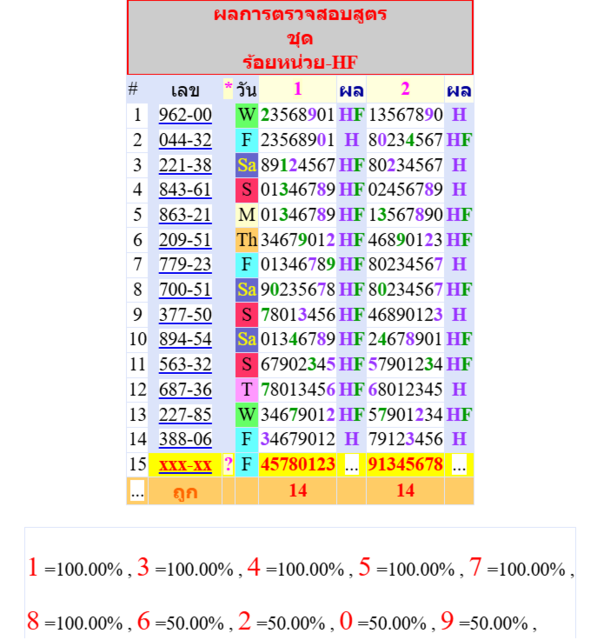Click red prediction 45780123 in row 15

(298, 464)
